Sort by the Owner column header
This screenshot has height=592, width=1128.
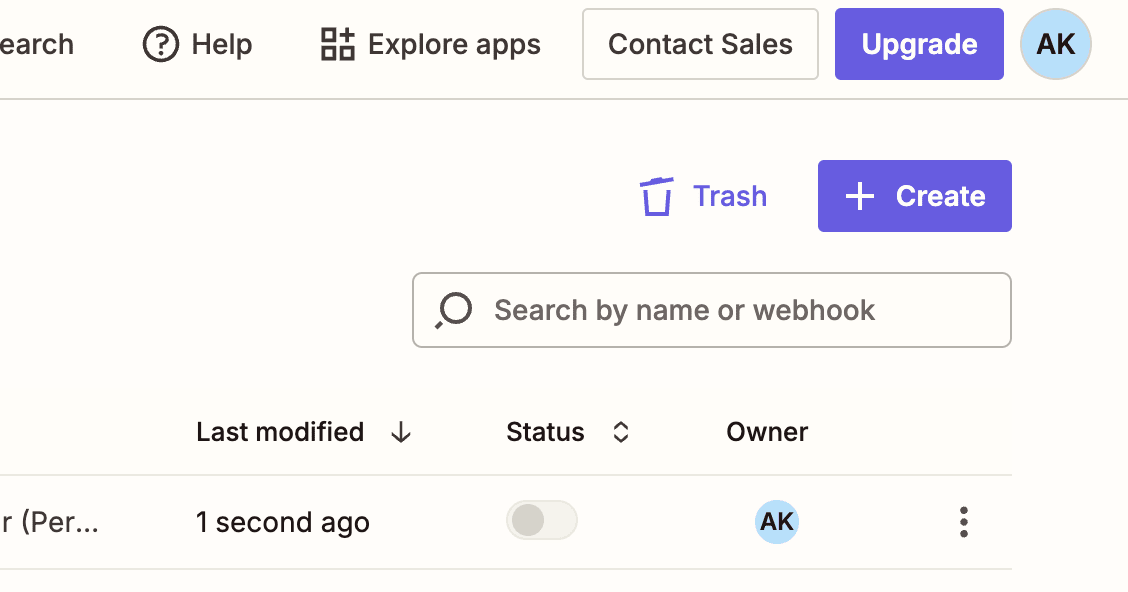tap(767, 432)
